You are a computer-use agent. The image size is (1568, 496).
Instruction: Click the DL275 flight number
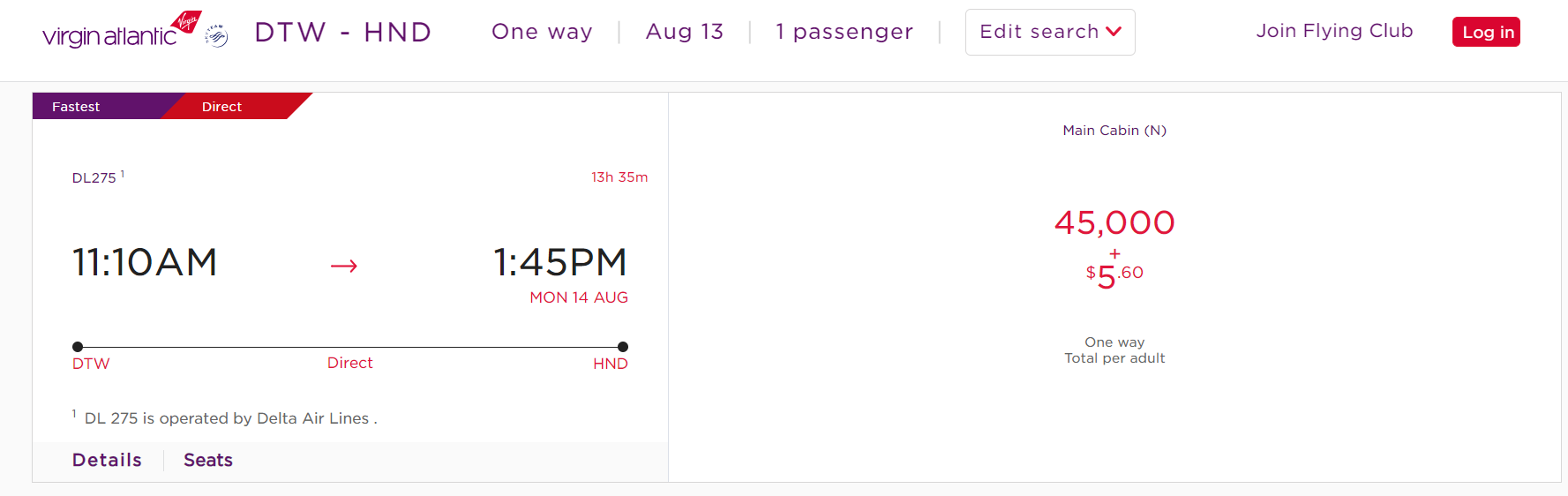click(x=94, y=177)
